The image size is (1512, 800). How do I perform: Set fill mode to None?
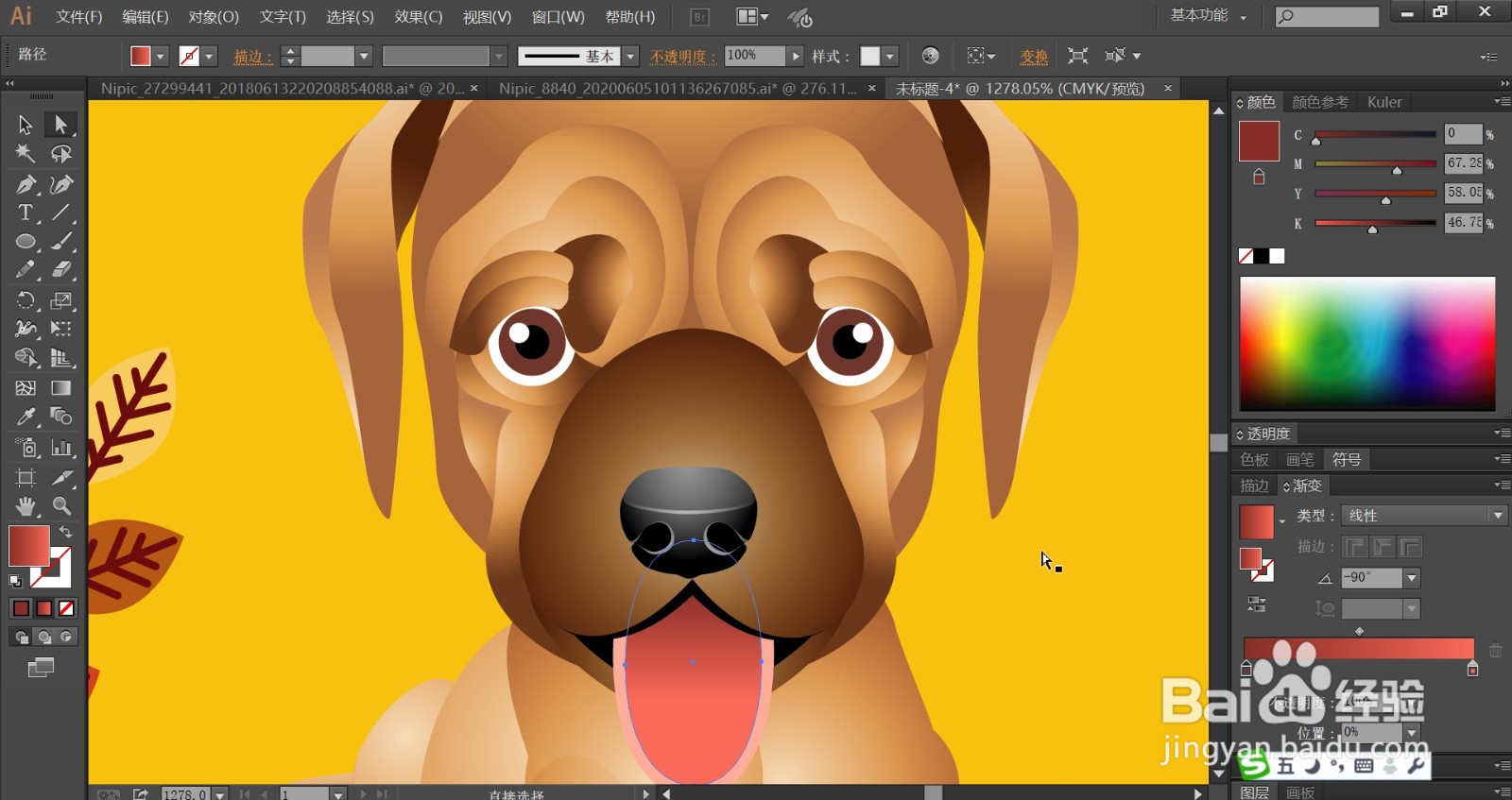[x=66, y=608]
